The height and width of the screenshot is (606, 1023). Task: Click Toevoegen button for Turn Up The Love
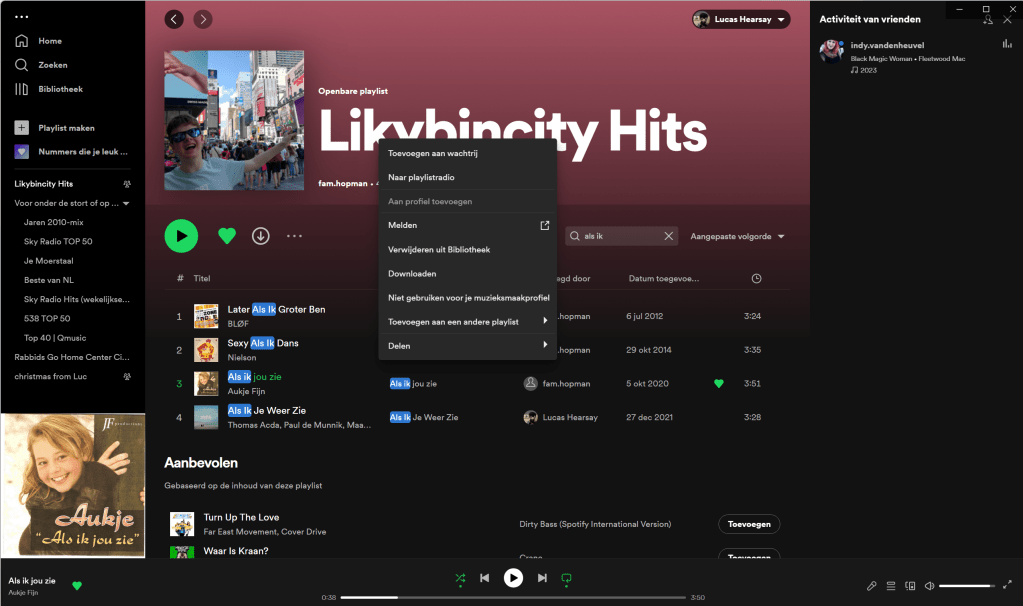[748, 524]
